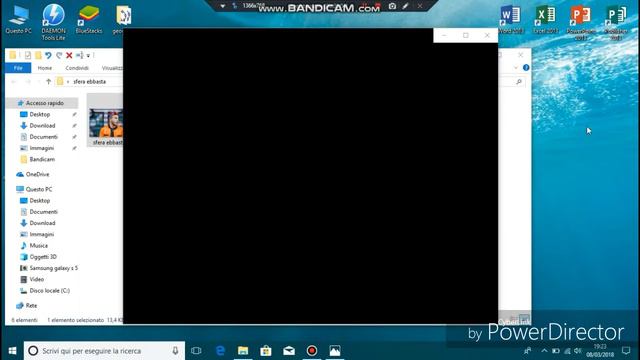The image size is (640, 360).
Task: Open Excel 2013 desktop shortcut
Action: click(545, 20)
